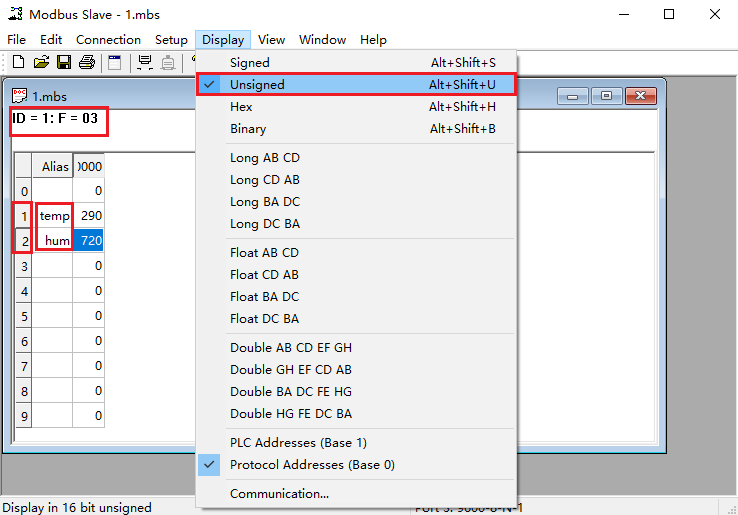
Task: Click row header number 1
Action: click(x=24, y=216)
